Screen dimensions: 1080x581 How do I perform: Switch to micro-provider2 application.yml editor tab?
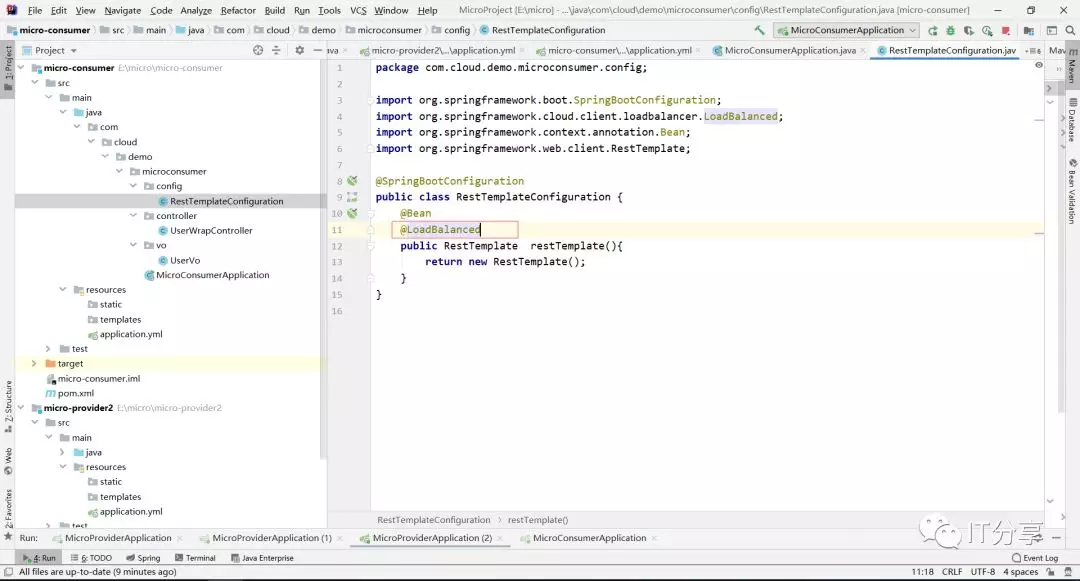[443, 50]
